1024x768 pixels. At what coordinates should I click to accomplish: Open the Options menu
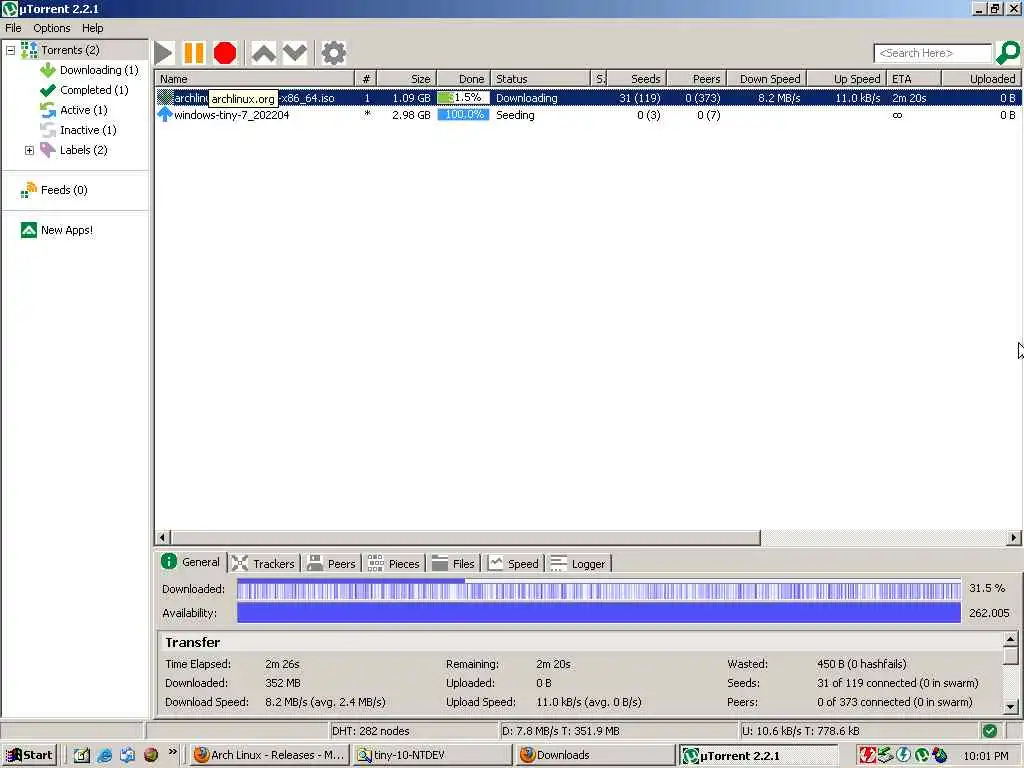click(x=52, y=28)
